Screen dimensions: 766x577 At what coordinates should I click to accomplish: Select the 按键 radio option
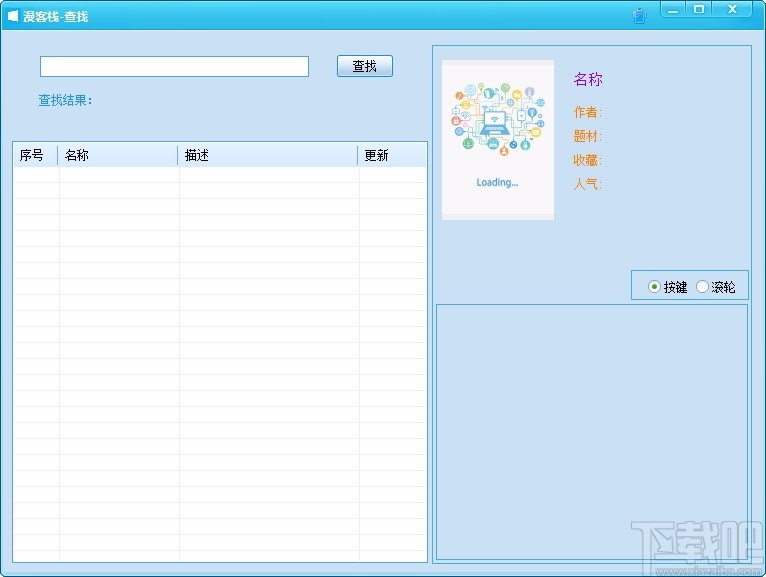pos(667,287)
